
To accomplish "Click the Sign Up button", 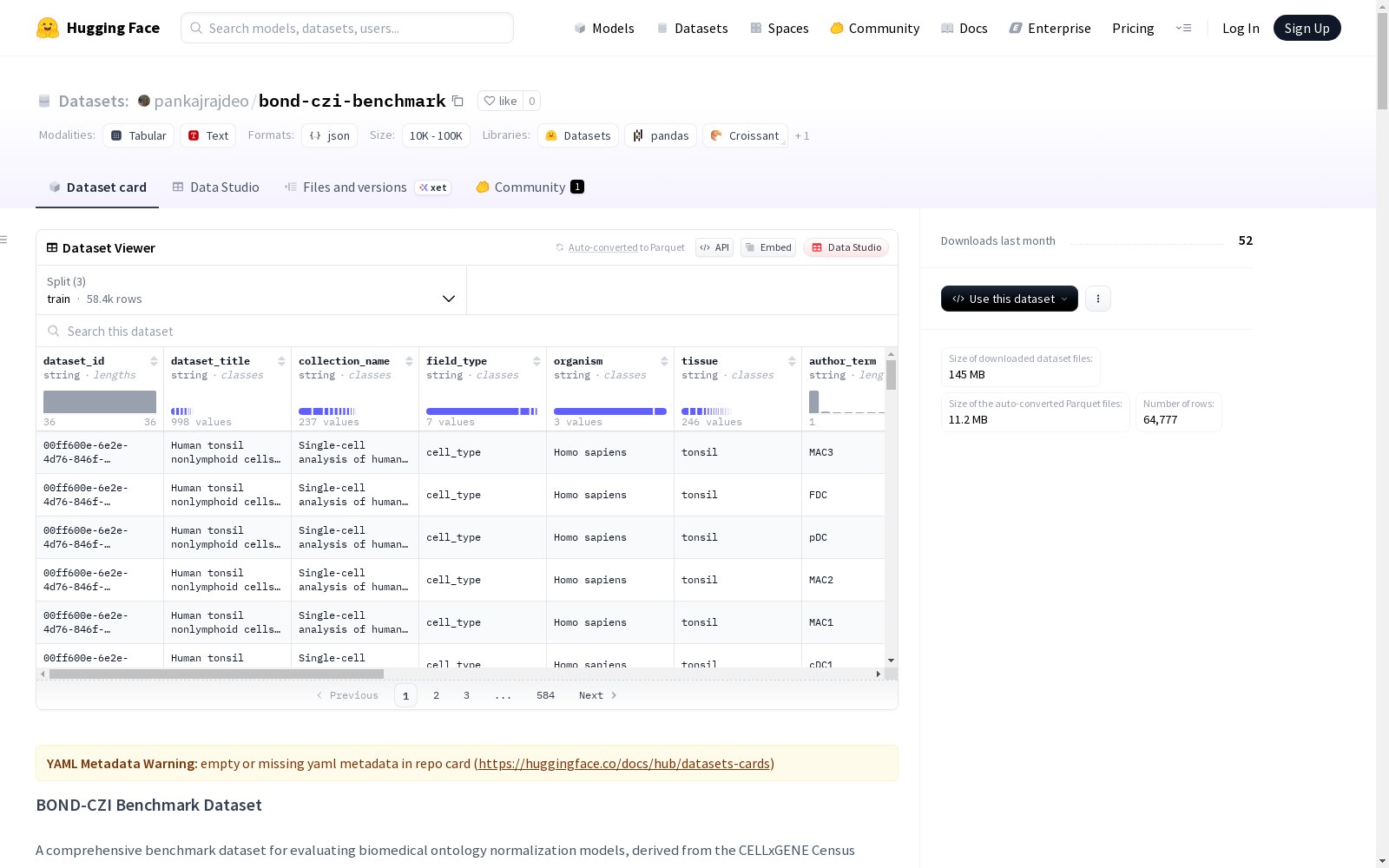I will tap(1307, 28).
